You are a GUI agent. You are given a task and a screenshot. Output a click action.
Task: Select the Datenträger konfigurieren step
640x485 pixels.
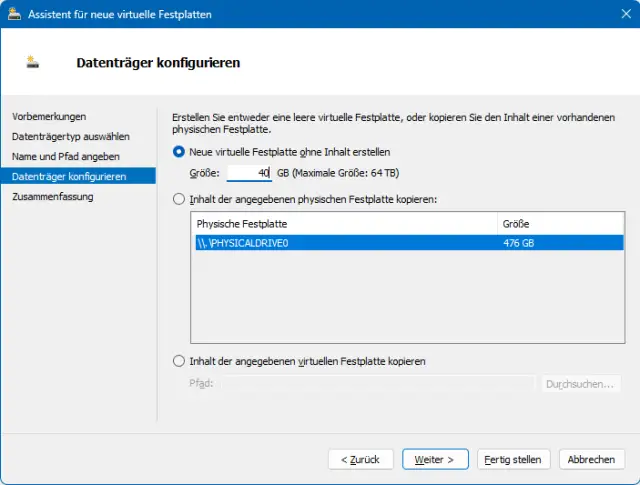click(69, 176)
